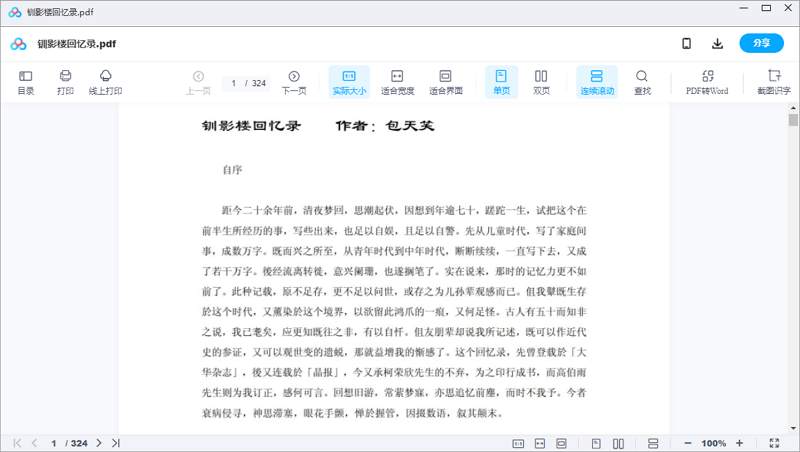The width and height of the screenshot is (800, 452).
Task: Enter fullscreen from the bottom-right icon
Action: 775,442
